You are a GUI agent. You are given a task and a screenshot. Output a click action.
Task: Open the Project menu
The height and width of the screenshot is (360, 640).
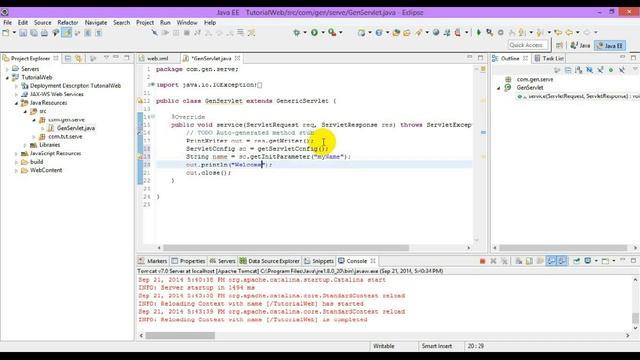coord(145,22)
